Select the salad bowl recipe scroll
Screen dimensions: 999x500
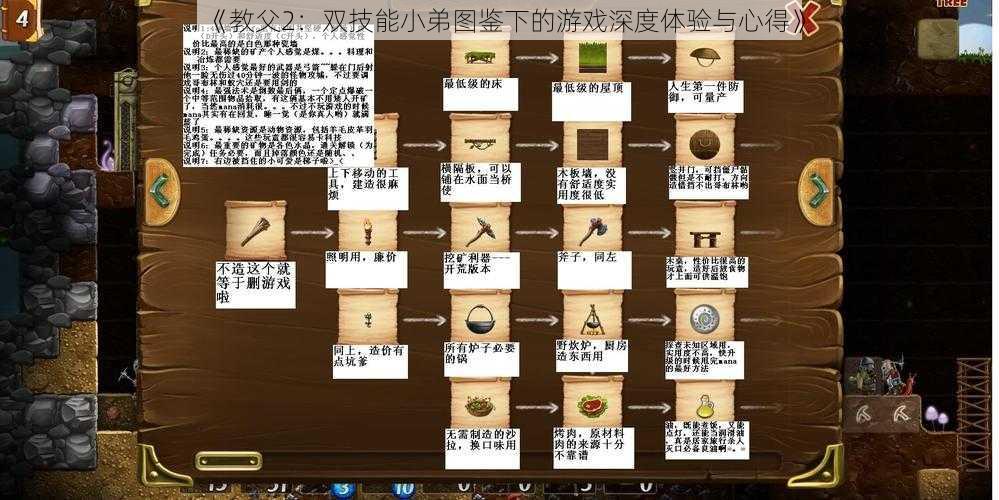click(480, 404)
